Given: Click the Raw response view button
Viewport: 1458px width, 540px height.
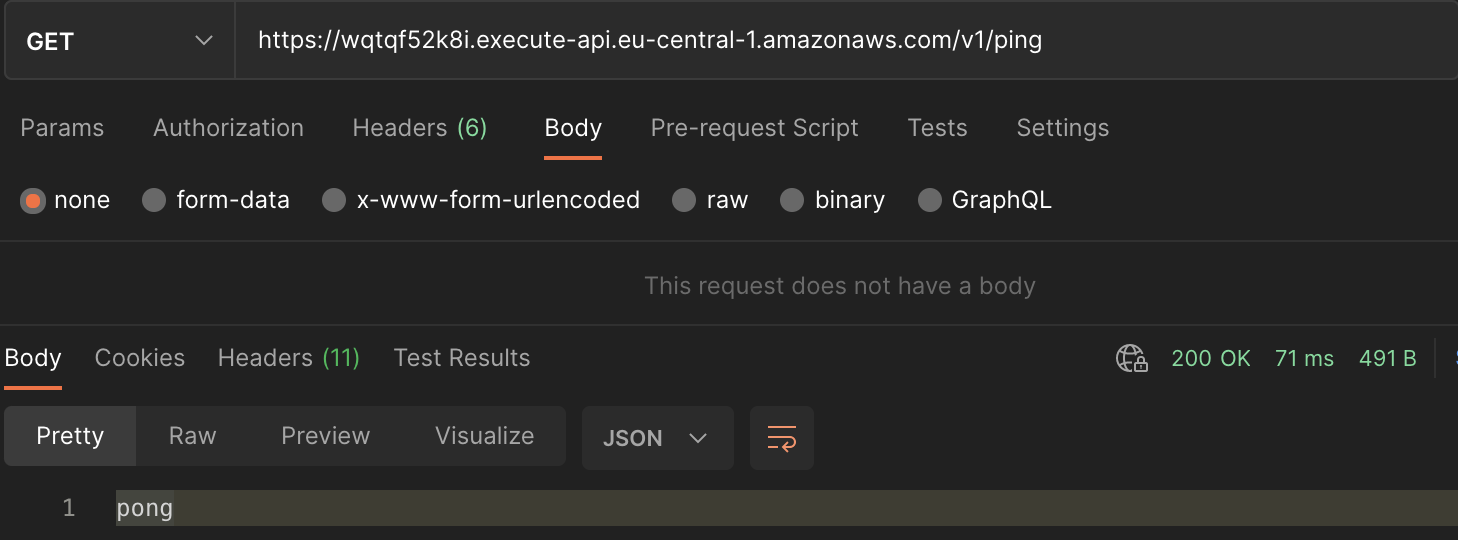Looking at the screenshot, I should [x=193, y=436].
